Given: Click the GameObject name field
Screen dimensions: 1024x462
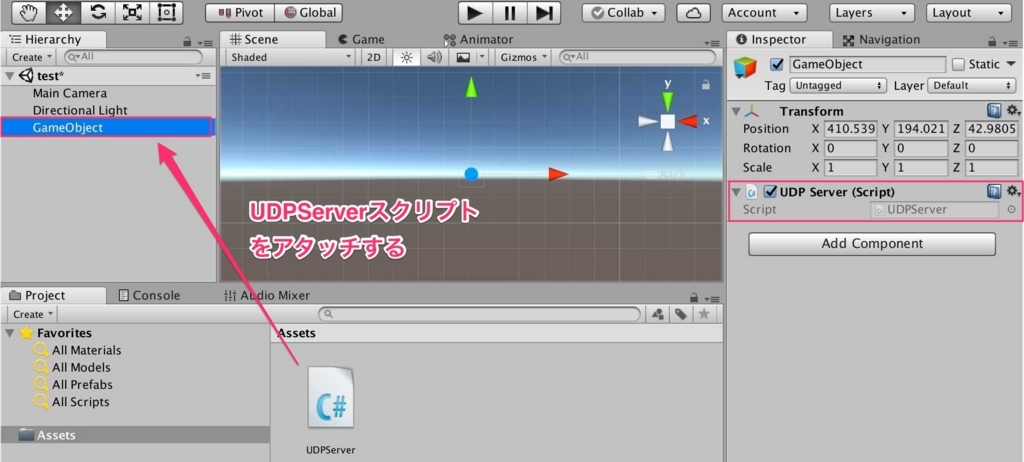Looking at the screenshot, I should pos(867,64).
